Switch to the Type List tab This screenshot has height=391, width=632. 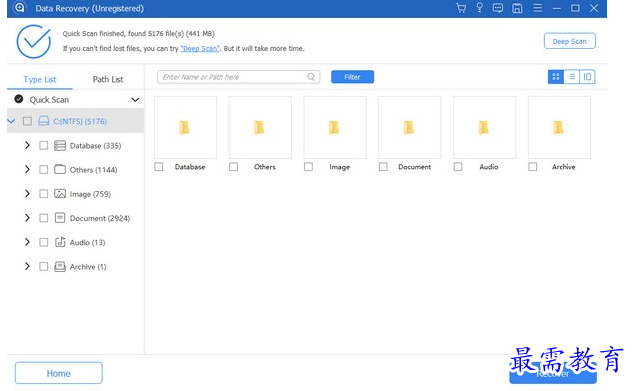point(40,79)
